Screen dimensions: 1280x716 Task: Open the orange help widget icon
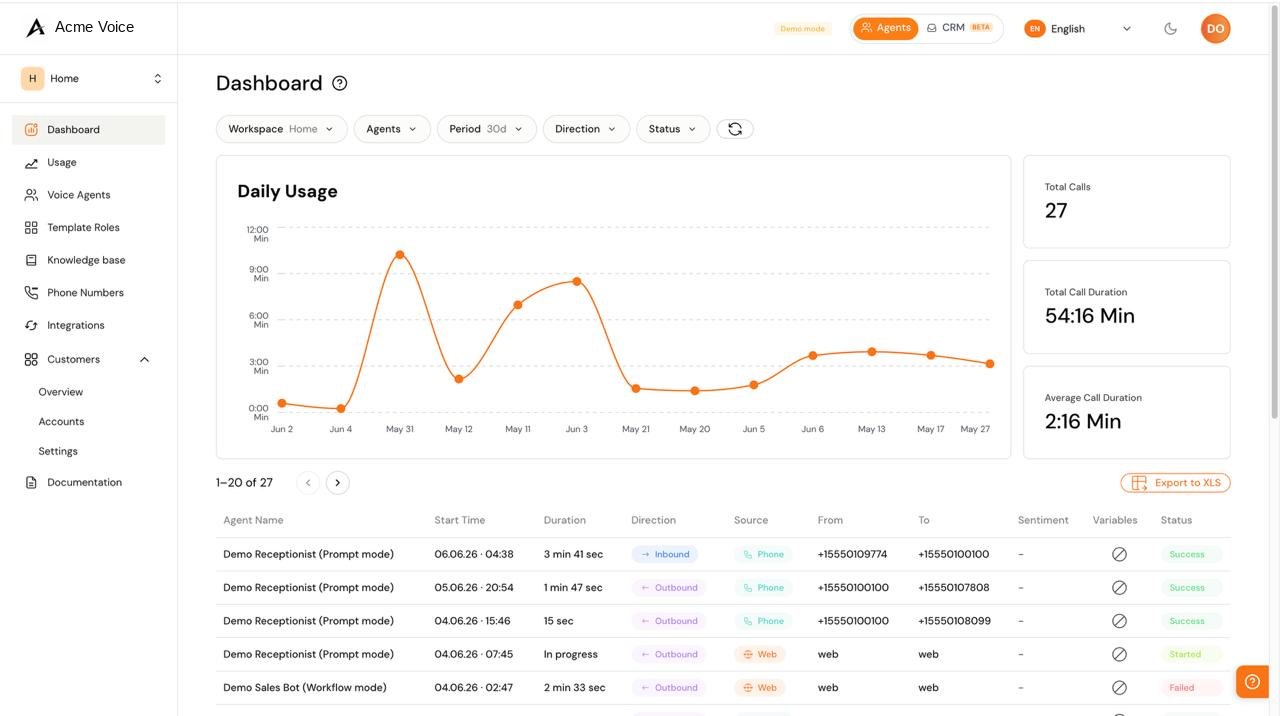(1252, 682)
